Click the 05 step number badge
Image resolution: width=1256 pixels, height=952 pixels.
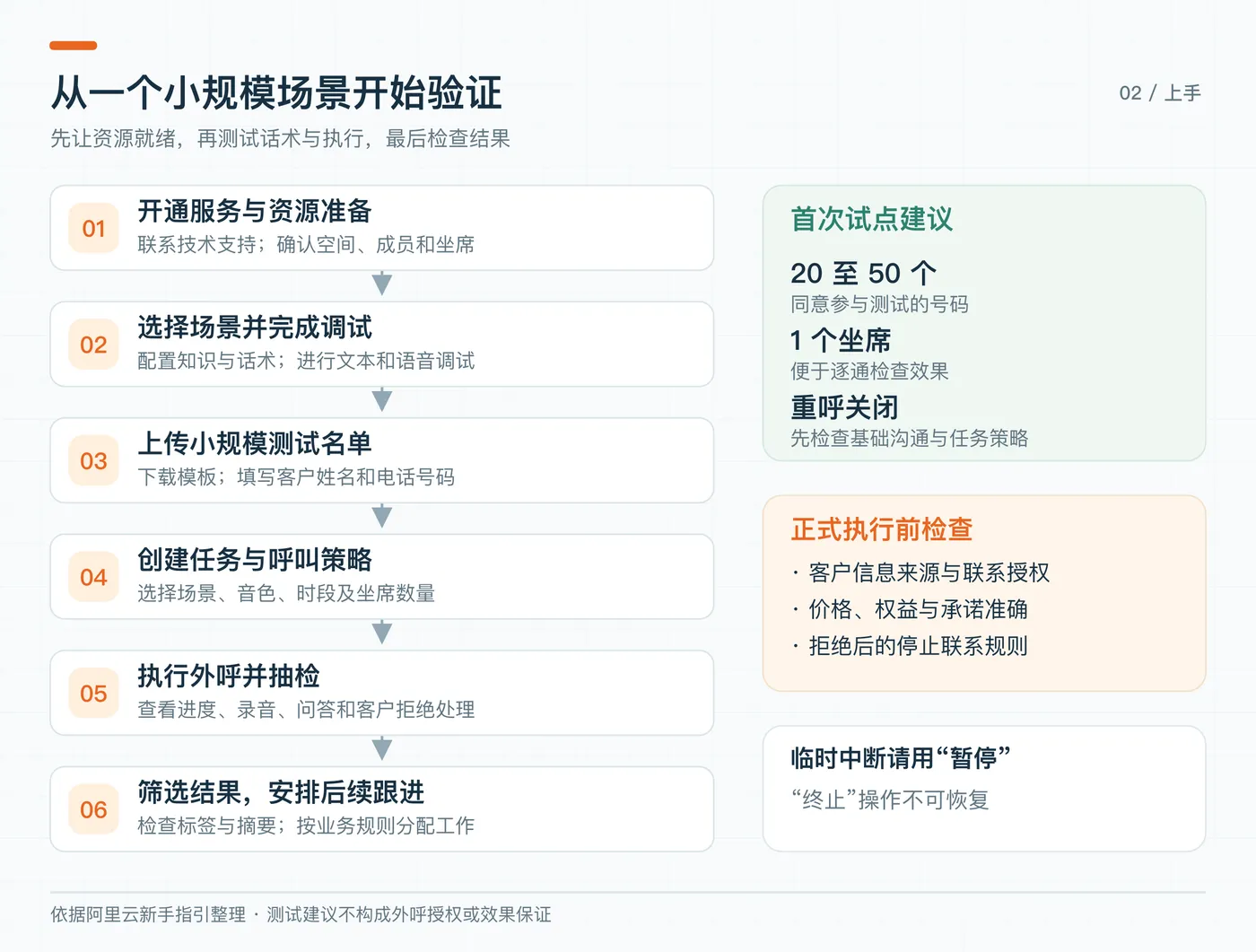(x=93, y=693)
